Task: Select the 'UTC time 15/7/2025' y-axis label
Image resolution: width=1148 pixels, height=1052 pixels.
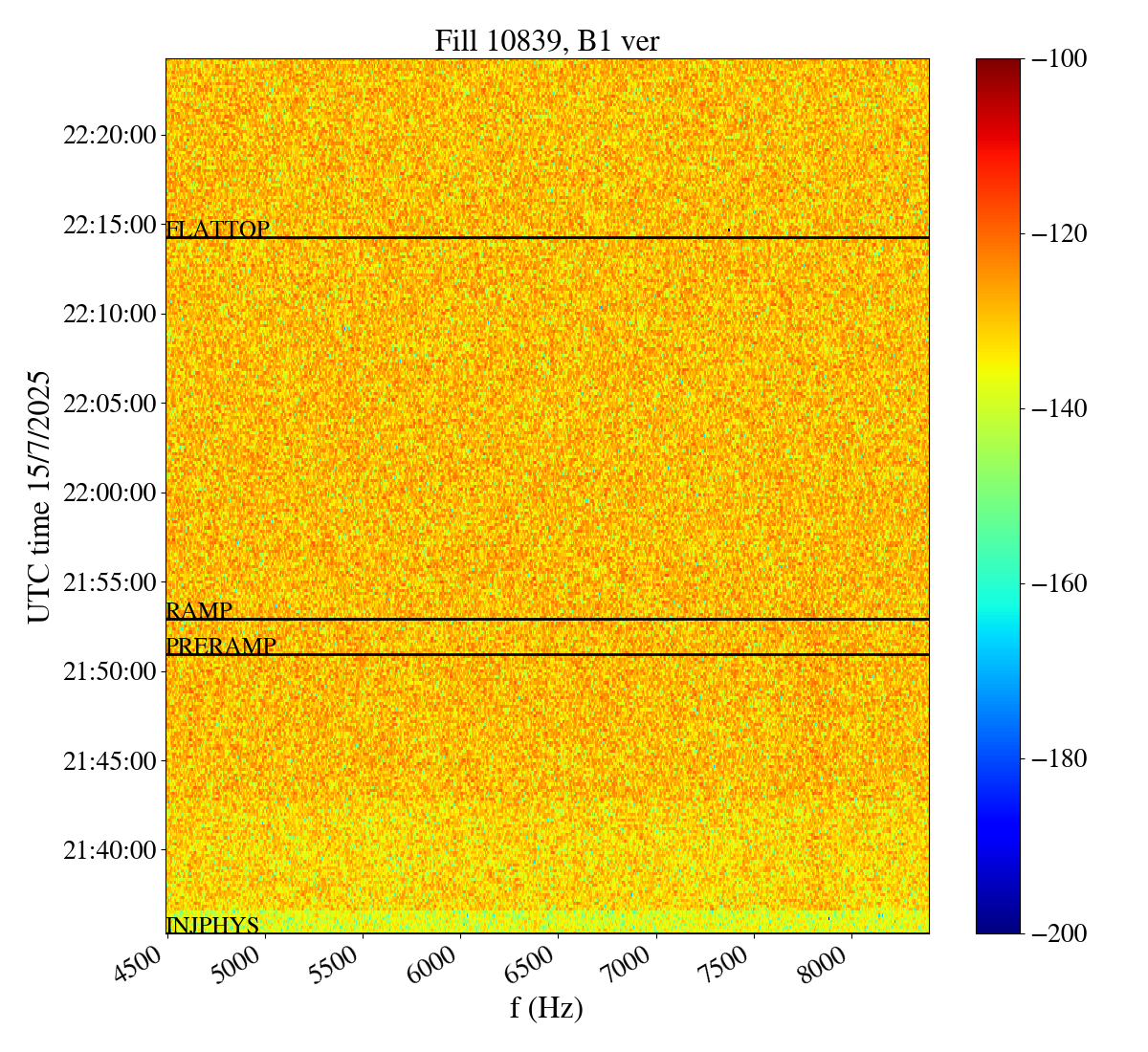Action: [x=39, y=496]
